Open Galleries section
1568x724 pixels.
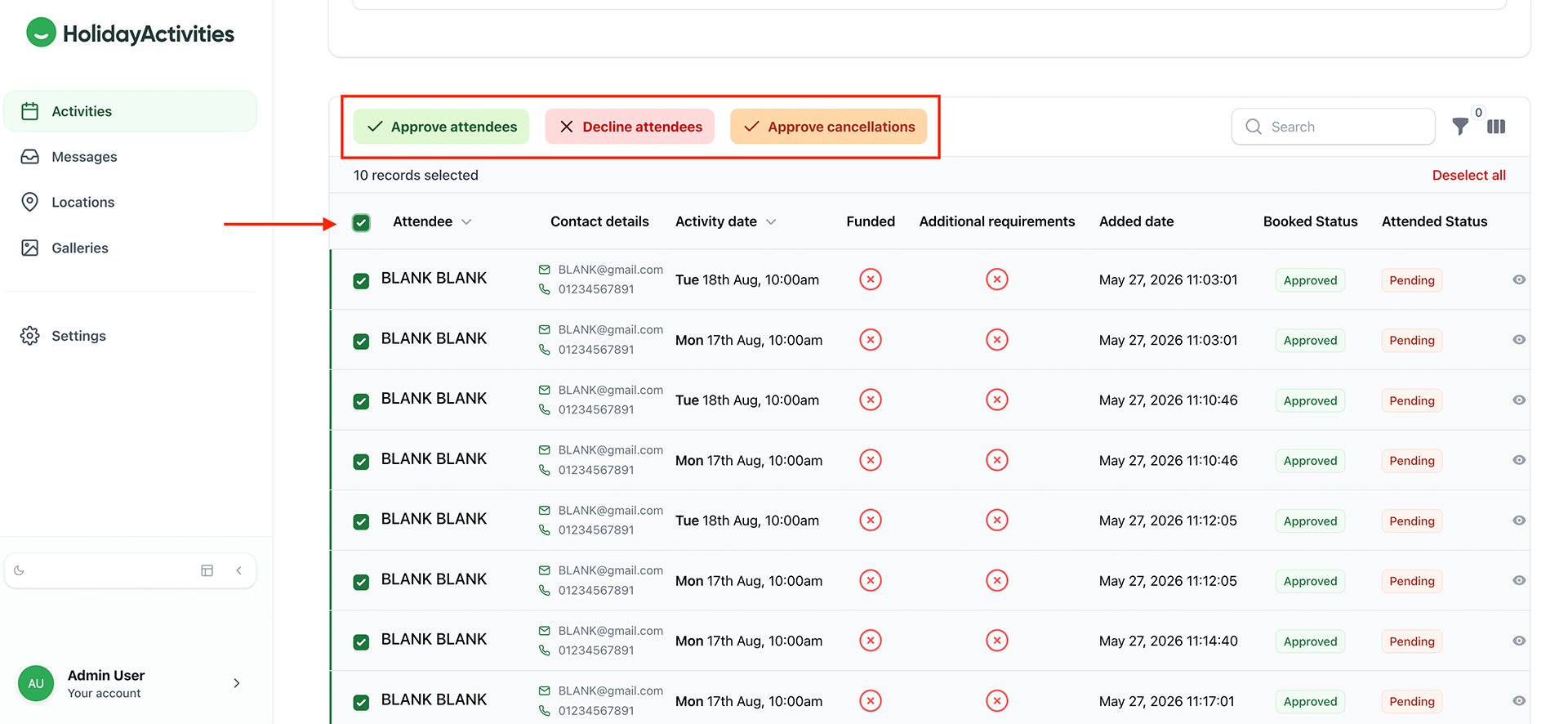click(131, 248)
